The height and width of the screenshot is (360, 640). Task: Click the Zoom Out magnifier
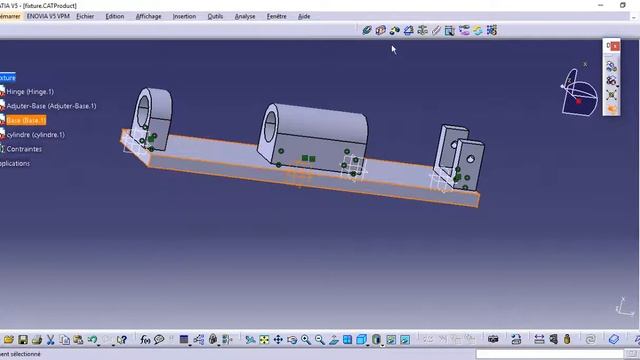pos(320,340)
